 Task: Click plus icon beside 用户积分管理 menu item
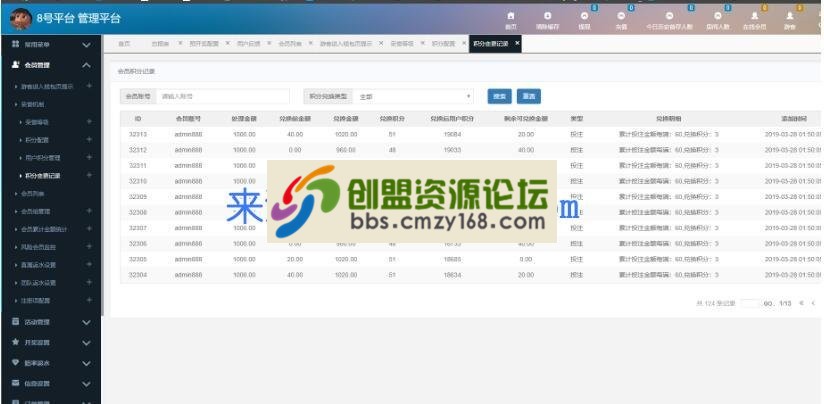(x=89, y=157)
